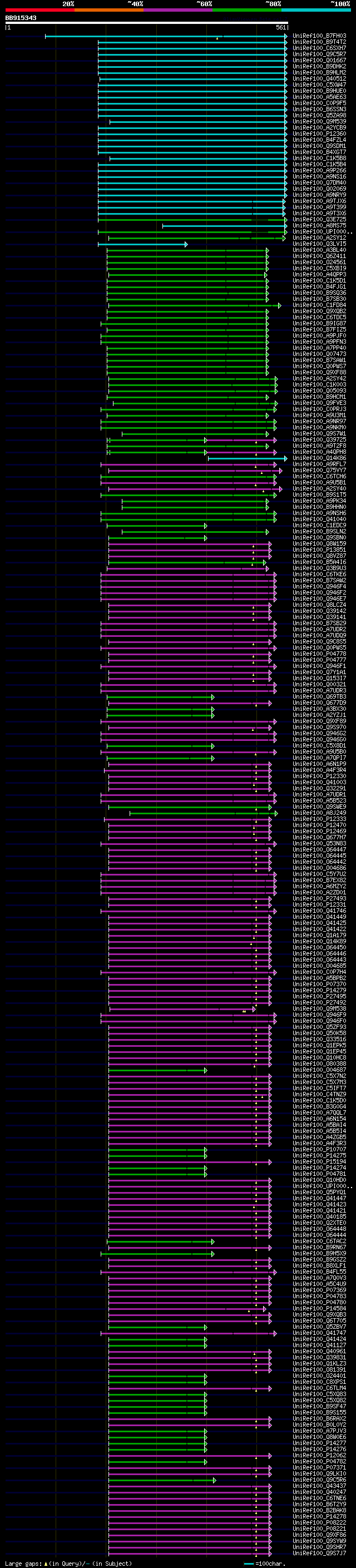The width and height of the screenshot is (356, 1568).
Task: Click the UniRef100_Q39142 label
Action: [319, 611]
